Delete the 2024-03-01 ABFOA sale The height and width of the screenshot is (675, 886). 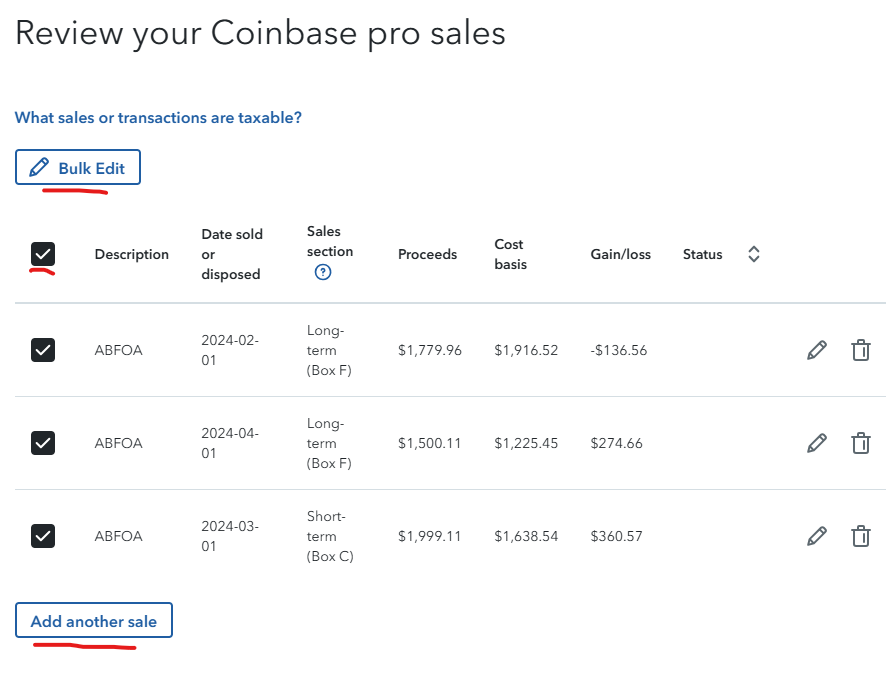[861, 536]
